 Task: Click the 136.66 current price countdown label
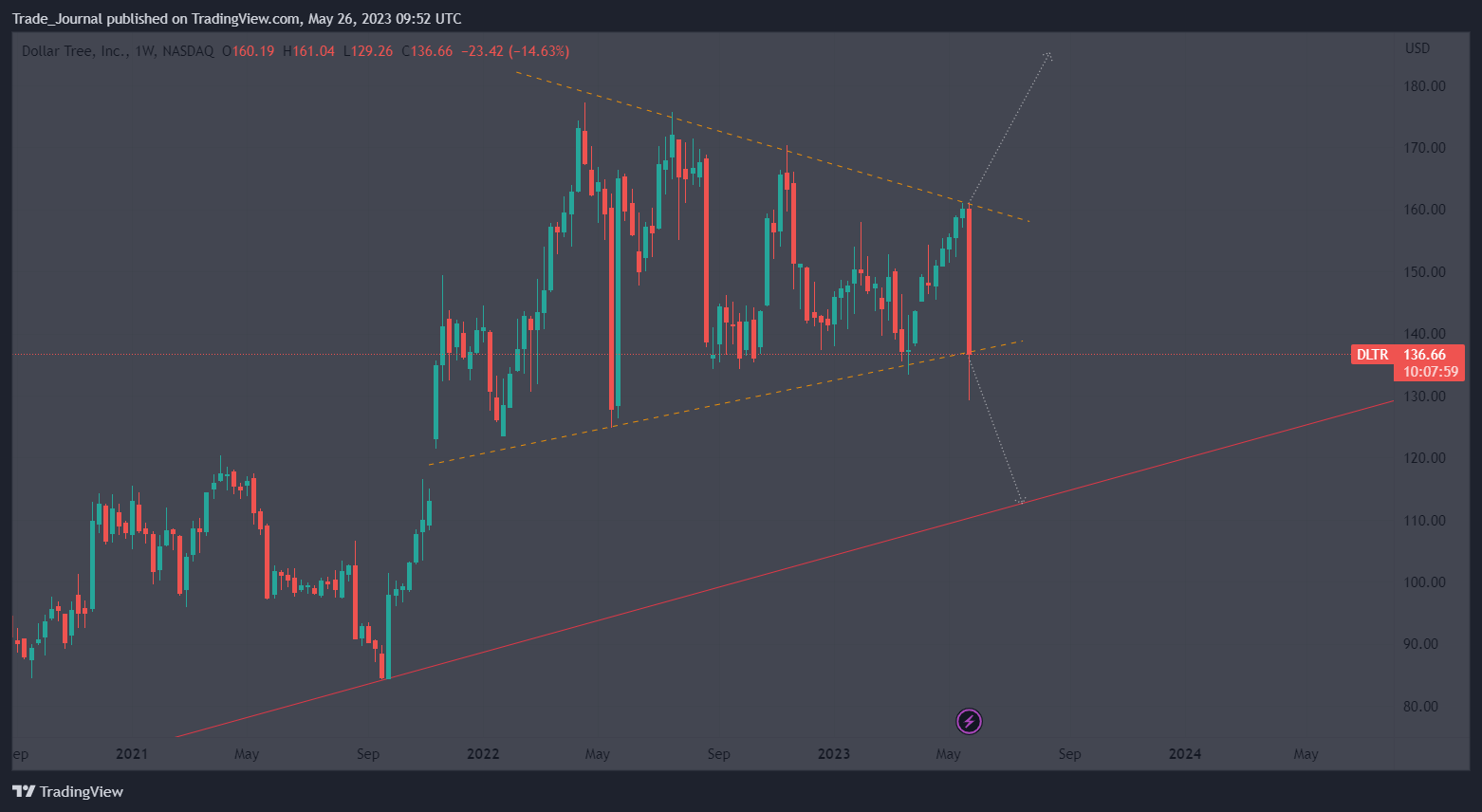(x=1429, y=363)
